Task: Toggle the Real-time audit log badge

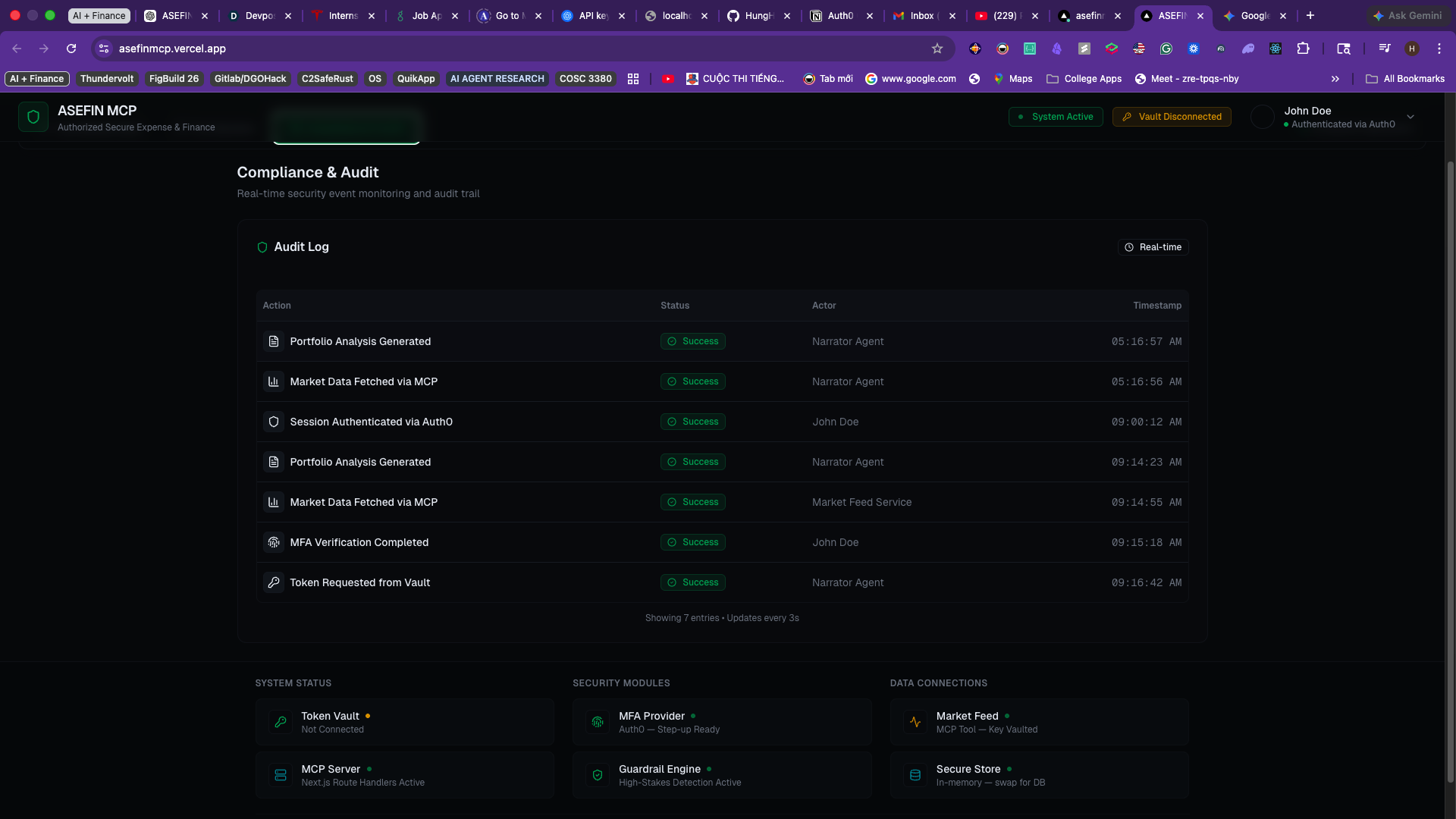Action: 1153,247
